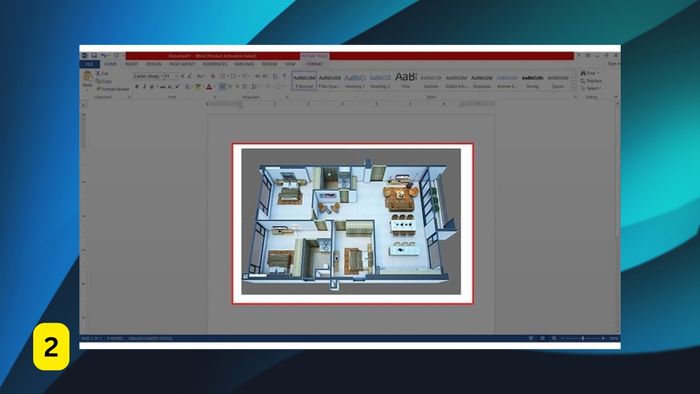Apply the Heading 1 style

click(x=355, y=81)
